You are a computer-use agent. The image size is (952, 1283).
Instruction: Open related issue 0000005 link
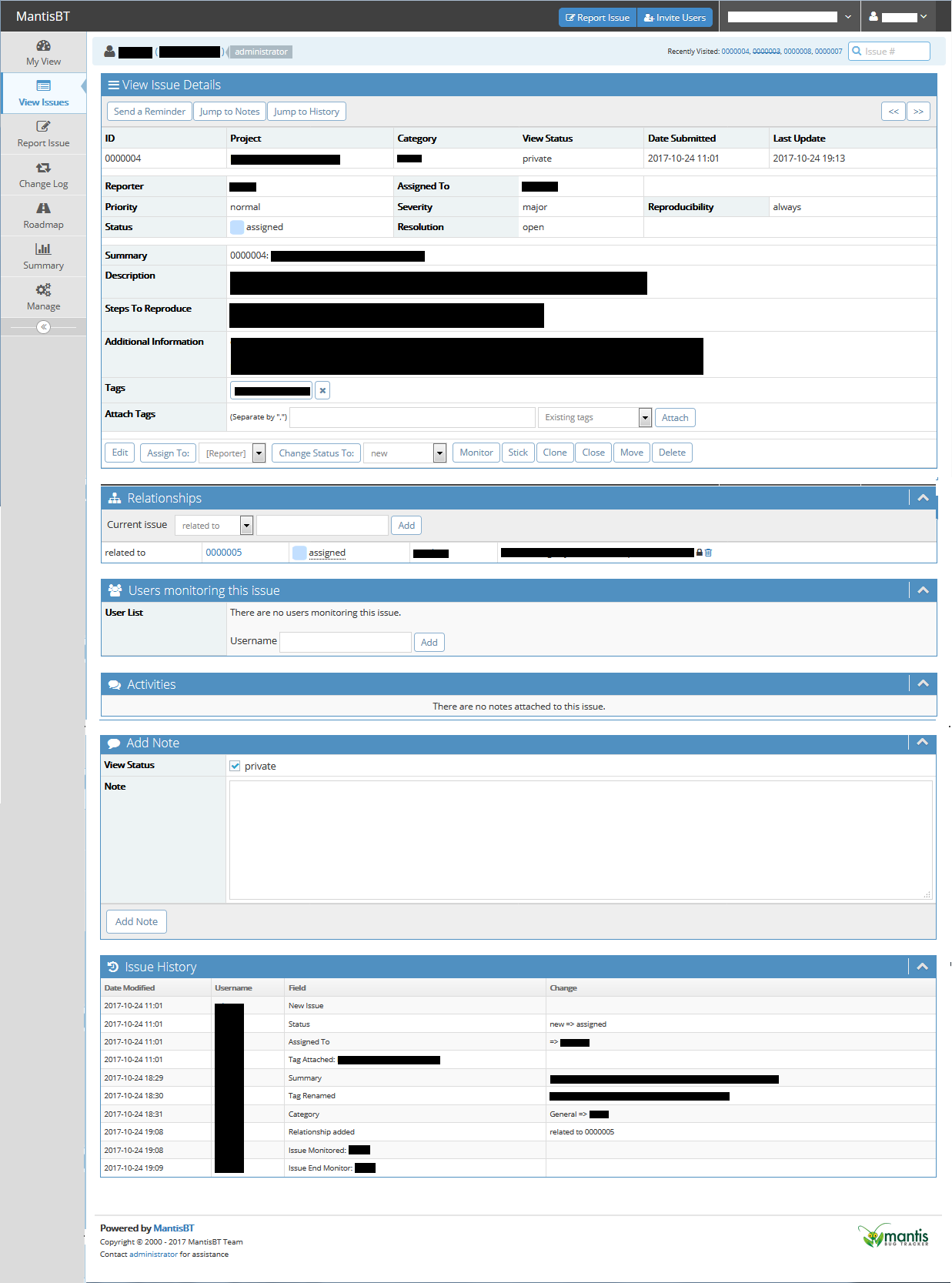coord(224,553)
